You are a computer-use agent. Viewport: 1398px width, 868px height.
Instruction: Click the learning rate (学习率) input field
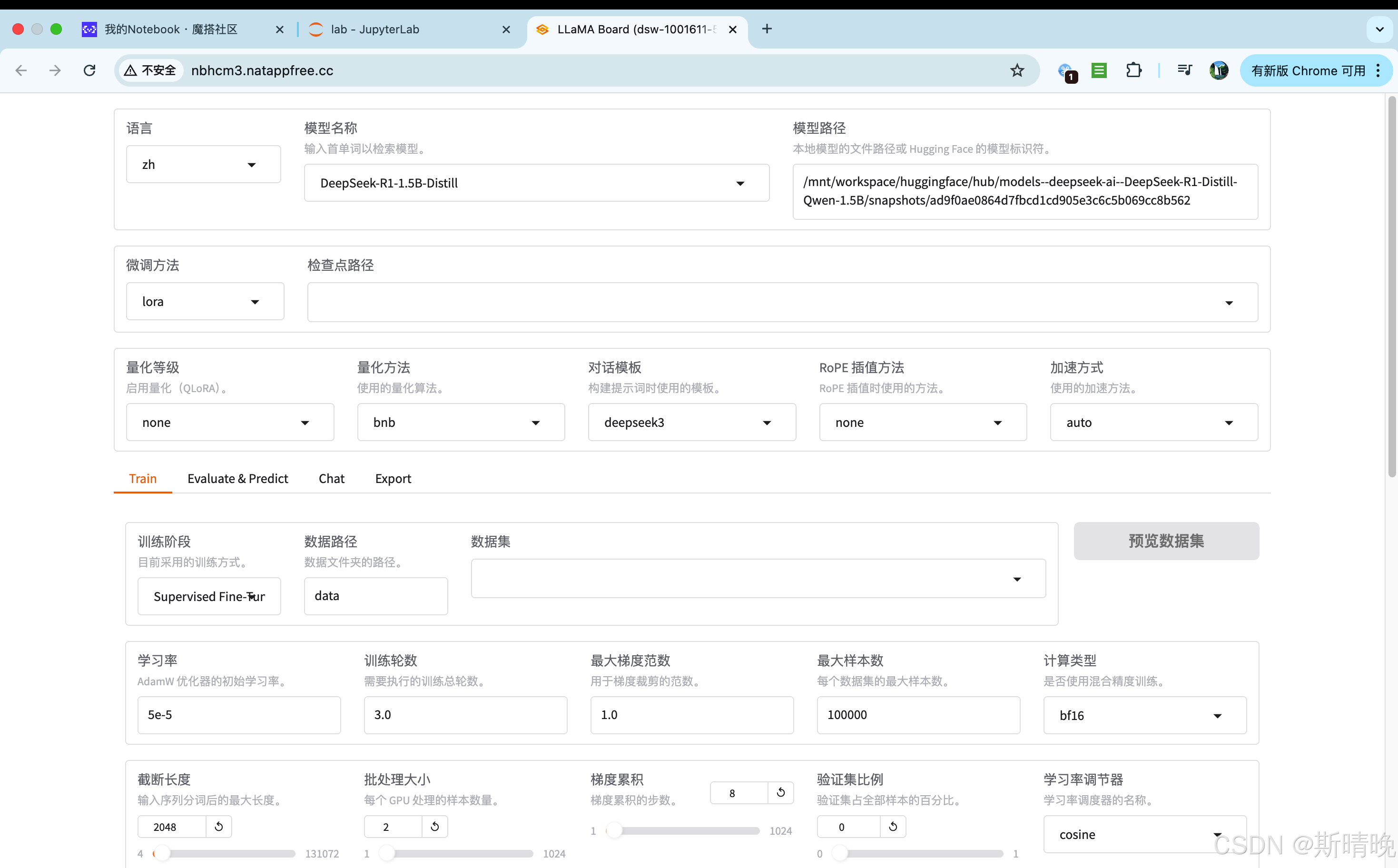pyautogui.click(x=239, y=715)
